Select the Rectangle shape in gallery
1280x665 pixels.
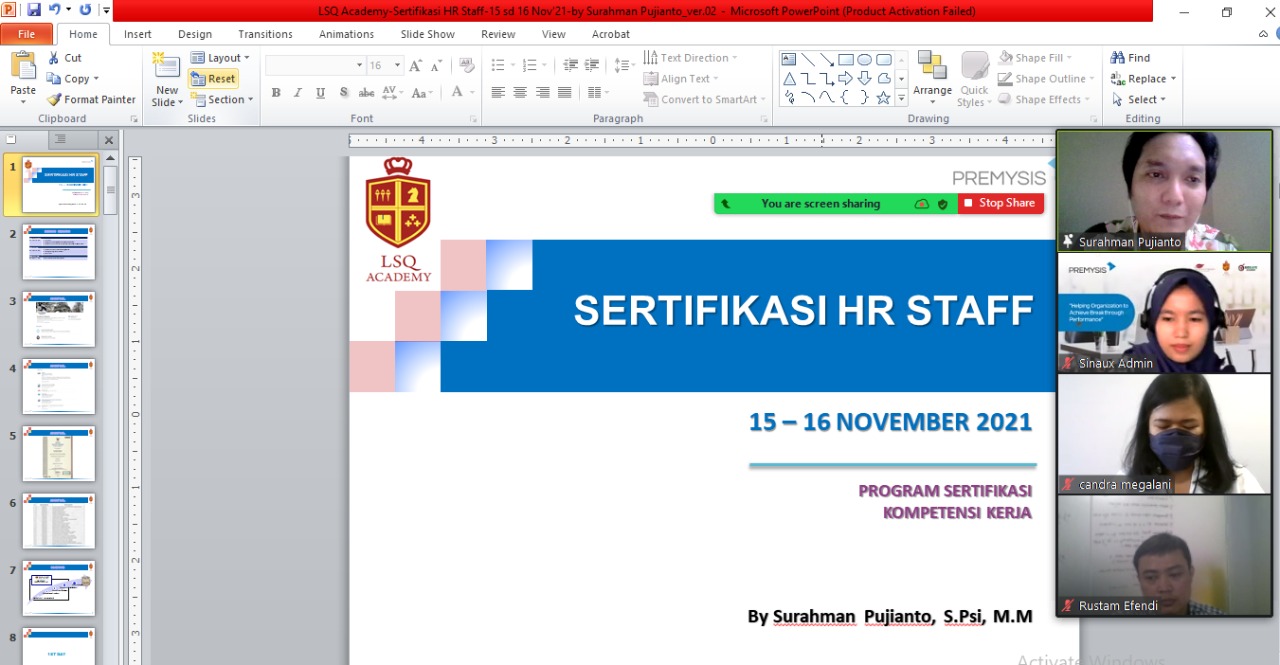click(845, 59)
